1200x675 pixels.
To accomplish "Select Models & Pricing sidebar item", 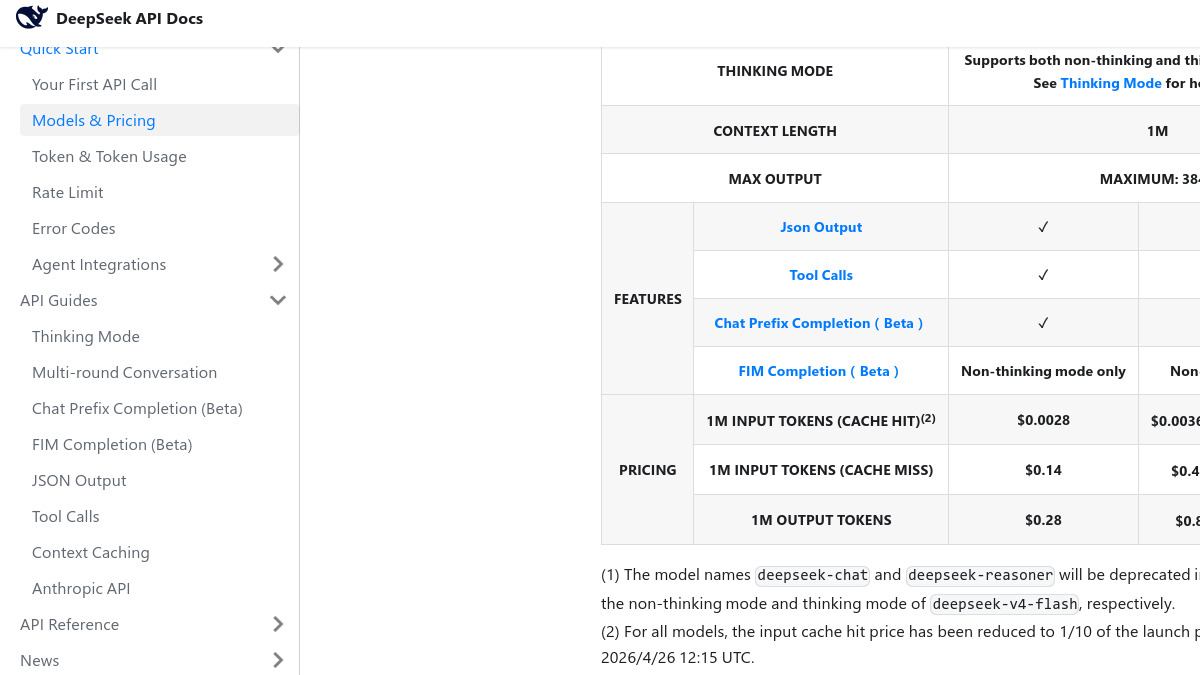I will [x=159, y=120].
